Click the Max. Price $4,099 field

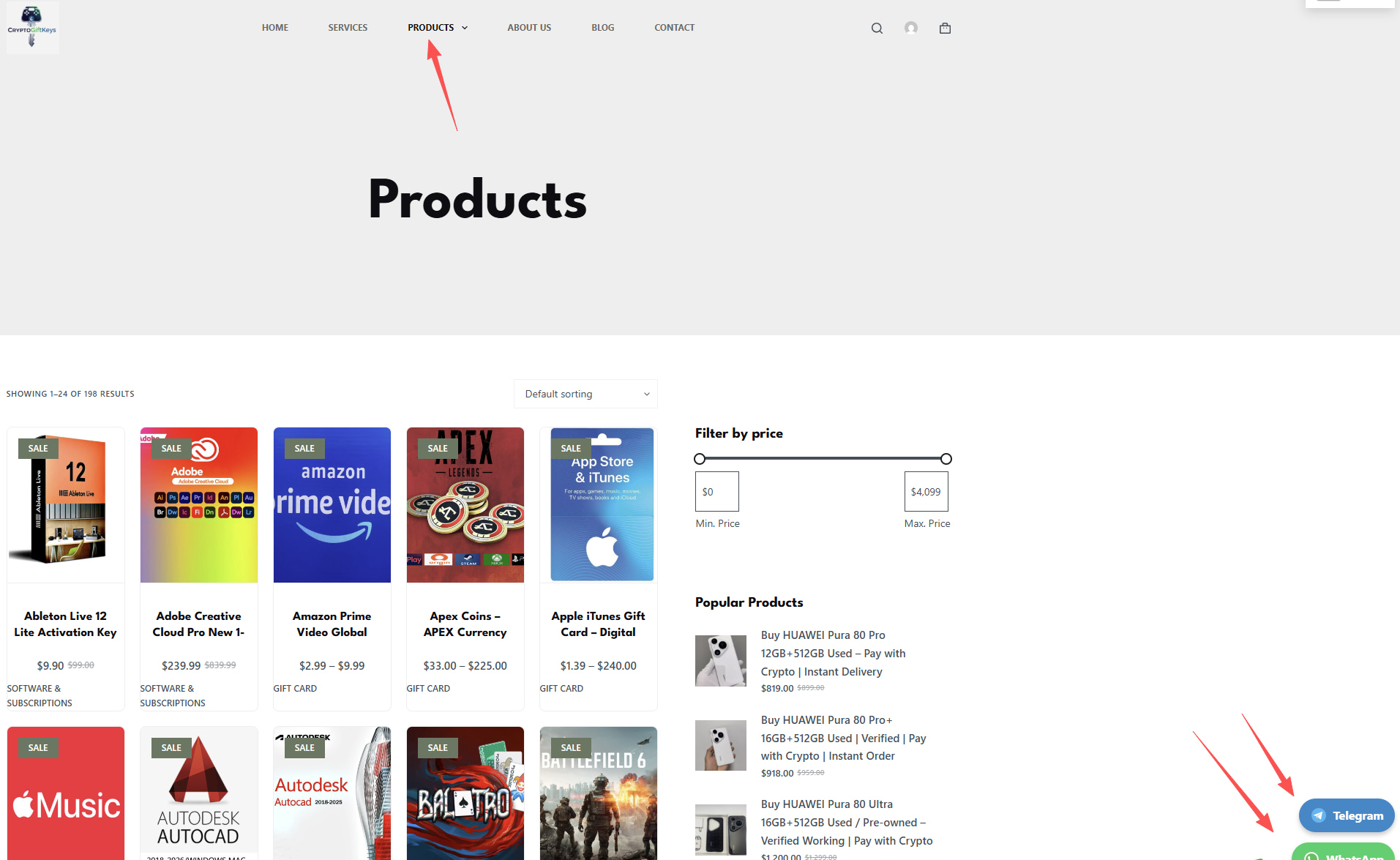tap(927, 492)
